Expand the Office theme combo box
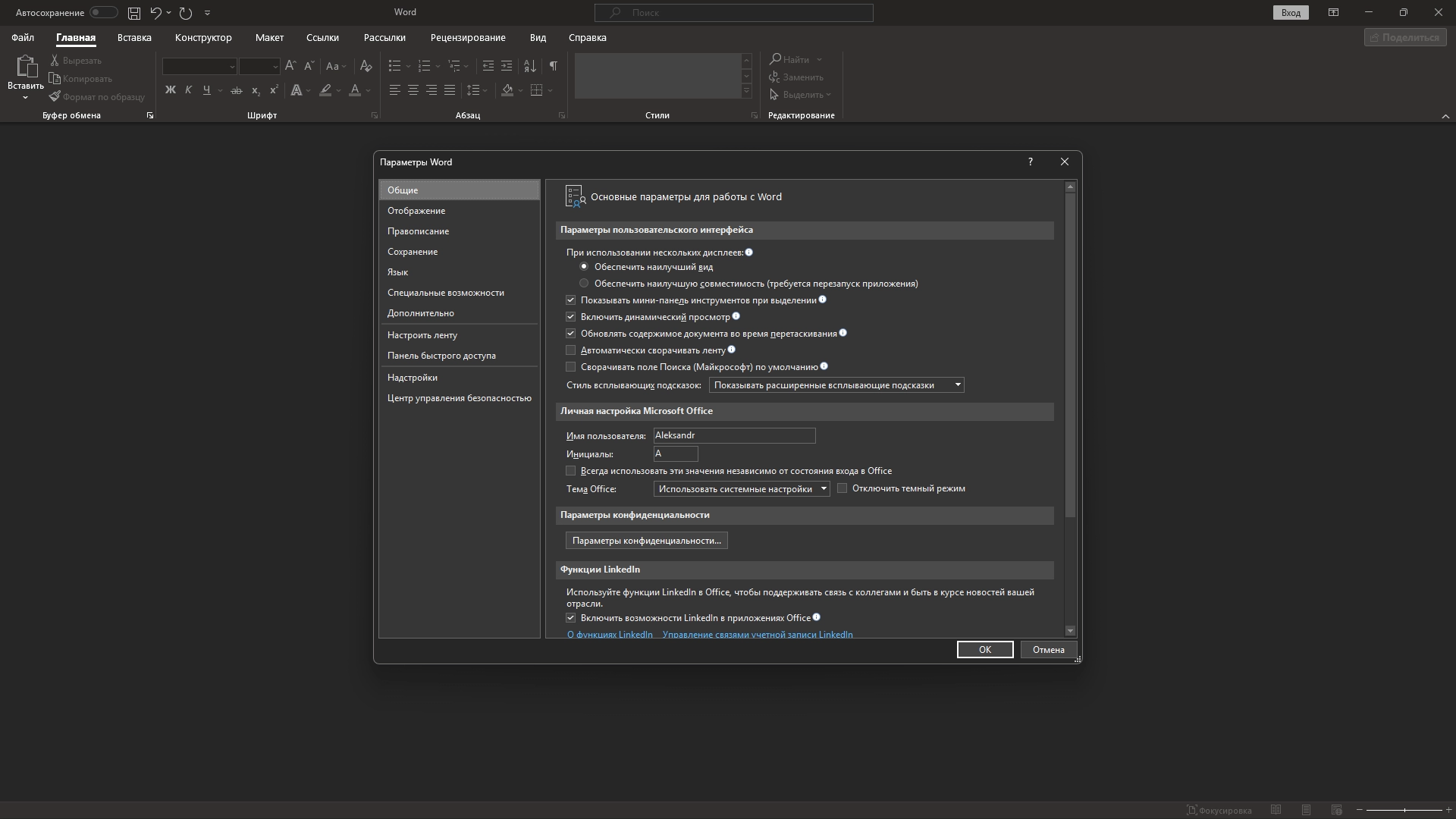Screen dimensions: 1456x819 (x=823, y=489)
